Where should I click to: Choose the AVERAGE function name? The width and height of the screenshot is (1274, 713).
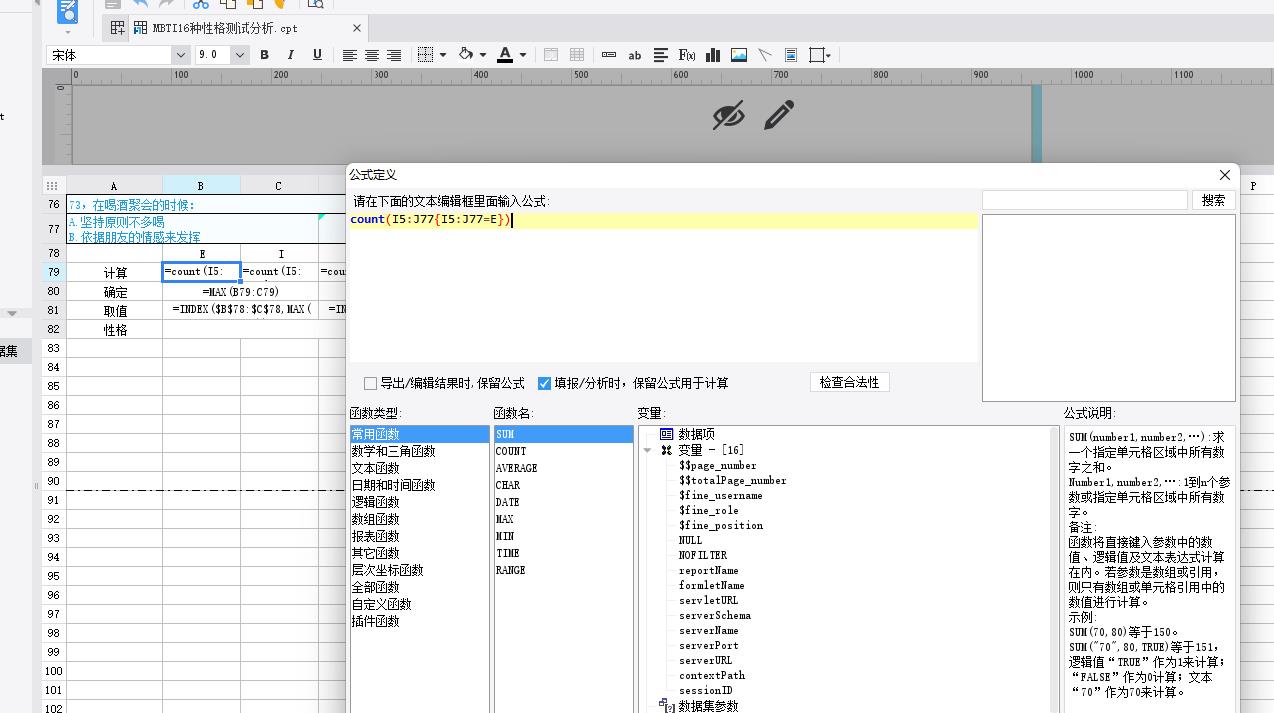tap(516, 468)
